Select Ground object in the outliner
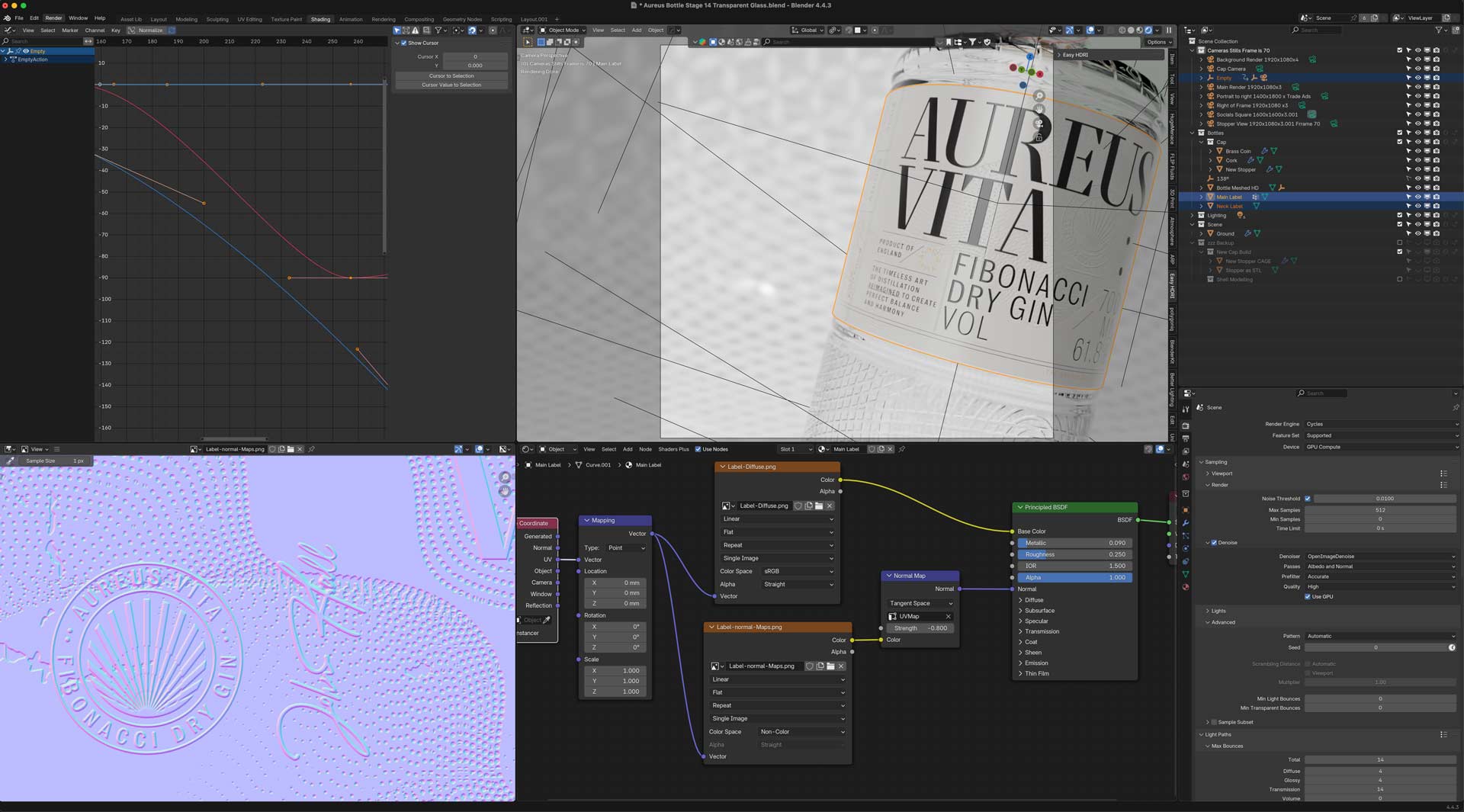 (x=1225, y=233)
